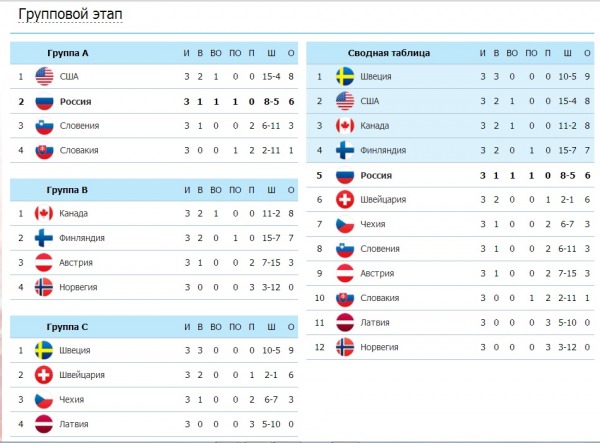This screenshot has height=443, width=600.
Task: Click the Czech flag in Группа C
Action: (x=44, y=399)
